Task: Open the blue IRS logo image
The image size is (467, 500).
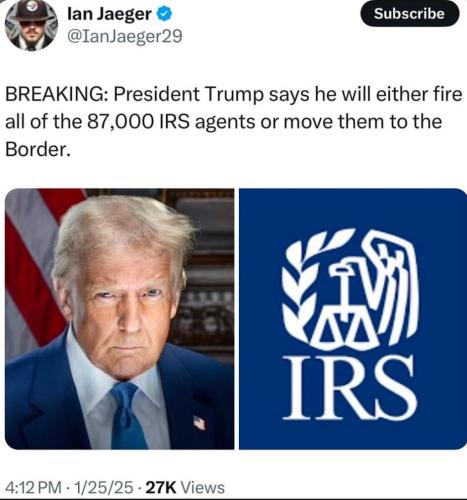Action: click(x=353, y=319)
